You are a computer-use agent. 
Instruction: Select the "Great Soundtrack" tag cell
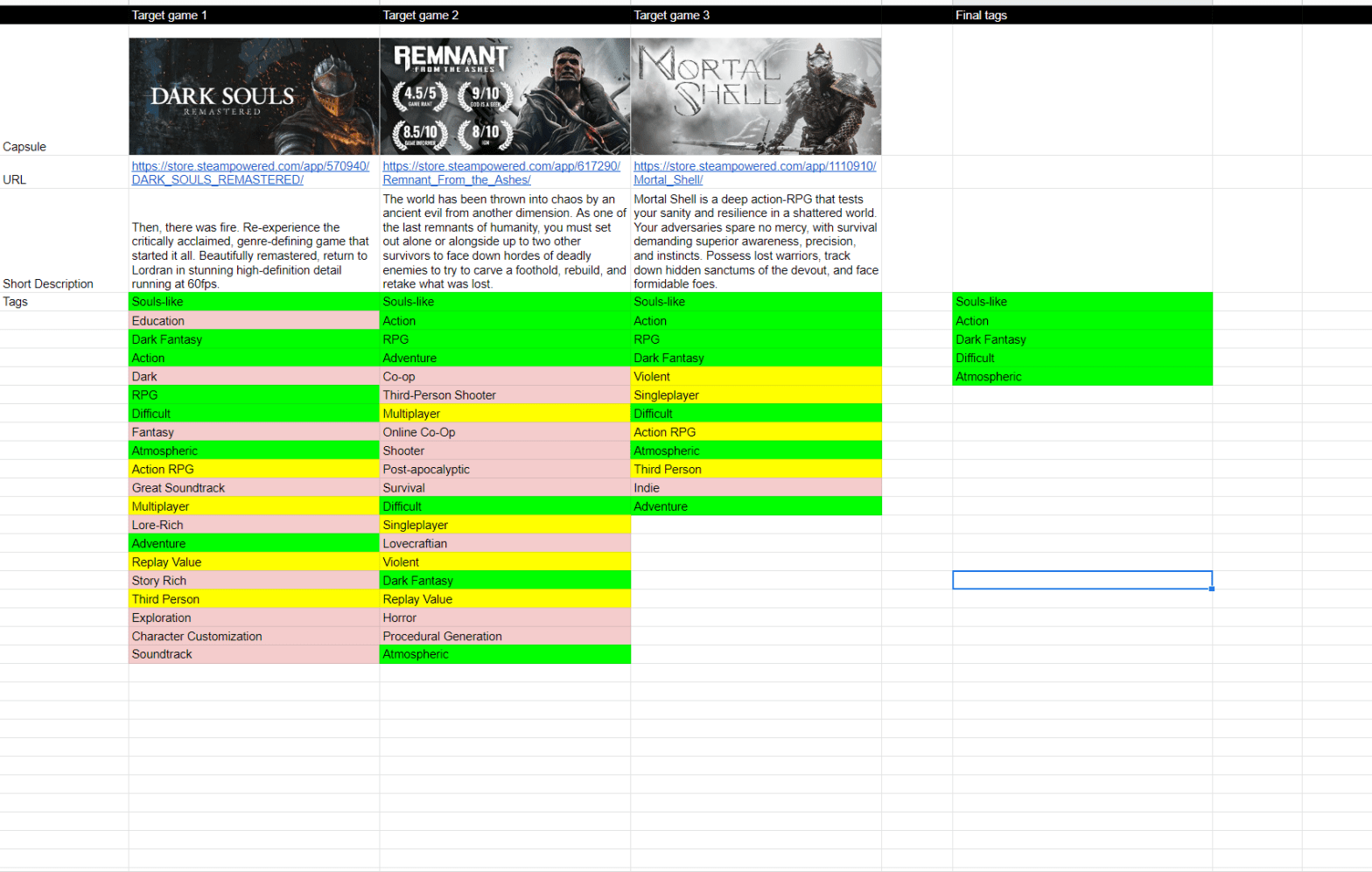tap(254, 488)
